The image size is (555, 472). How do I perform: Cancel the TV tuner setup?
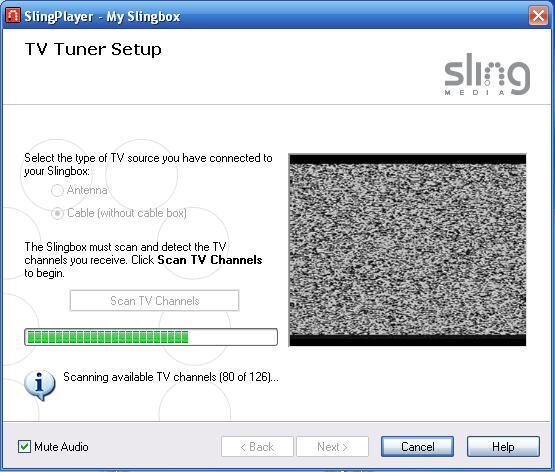417,447
